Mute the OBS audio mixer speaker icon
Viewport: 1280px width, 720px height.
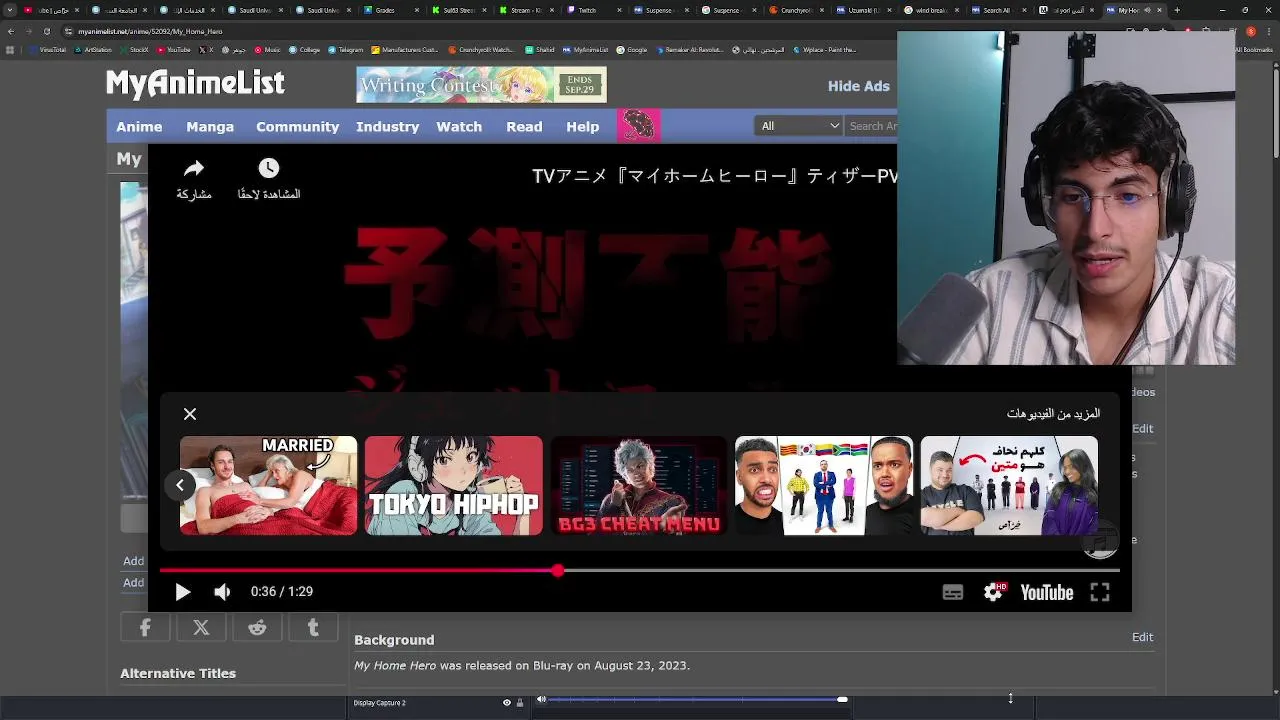tap(541, 700)
